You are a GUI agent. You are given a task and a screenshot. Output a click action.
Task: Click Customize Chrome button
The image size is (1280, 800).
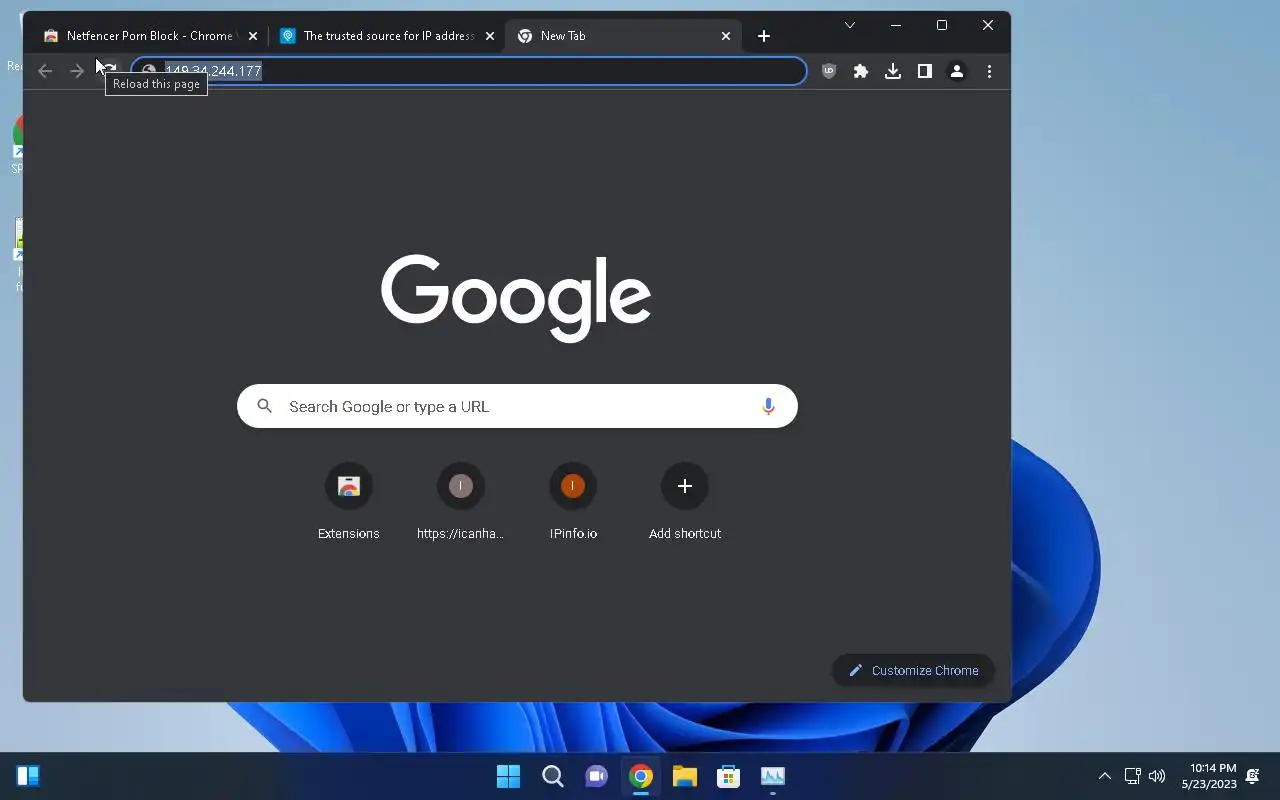[x=913, y=670]
